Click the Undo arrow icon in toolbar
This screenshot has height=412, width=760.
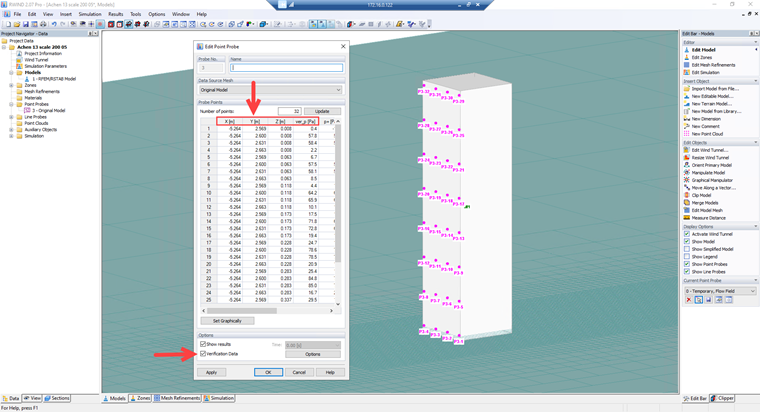point(54,24)
